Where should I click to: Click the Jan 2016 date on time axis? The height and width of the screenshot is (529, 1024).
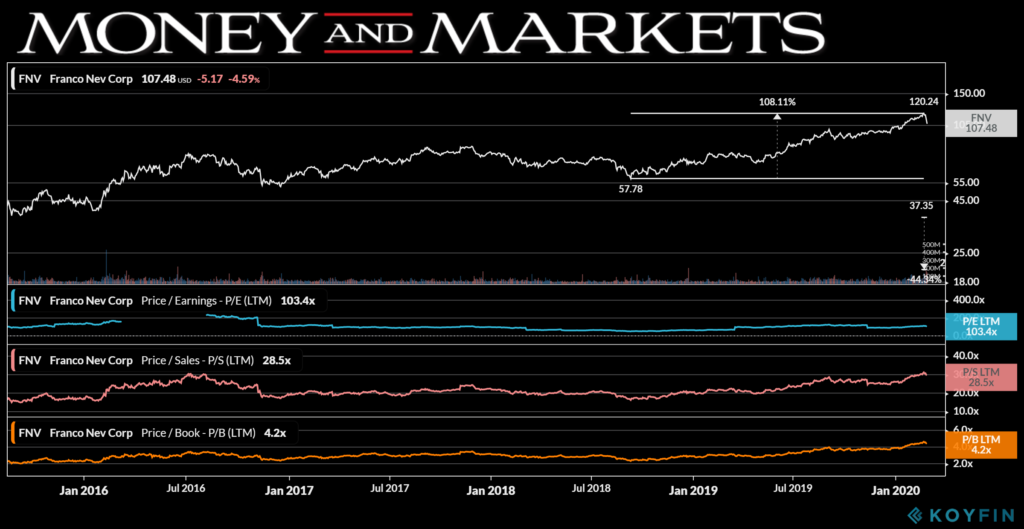coord(83,488)
